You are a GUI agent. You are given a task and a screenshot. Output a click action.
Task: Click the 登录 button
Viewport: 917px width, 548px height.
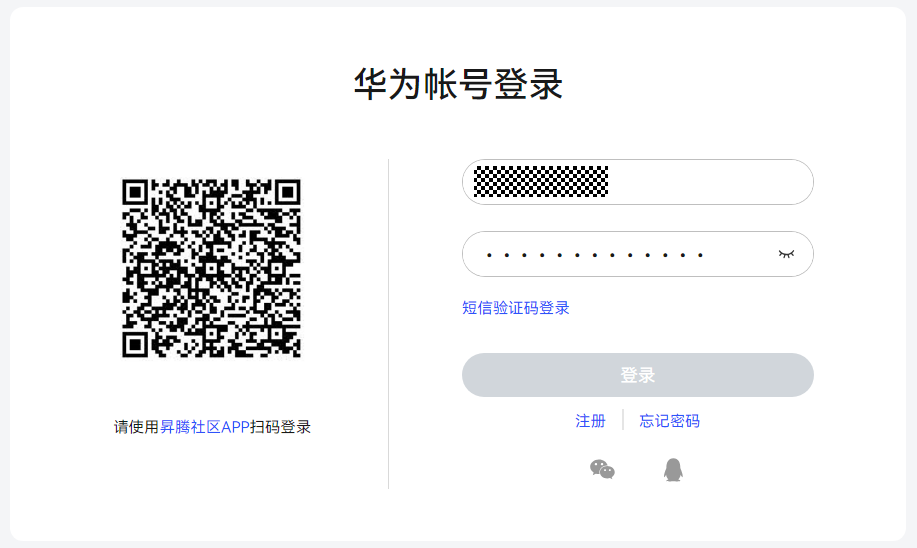pos(637,375)
